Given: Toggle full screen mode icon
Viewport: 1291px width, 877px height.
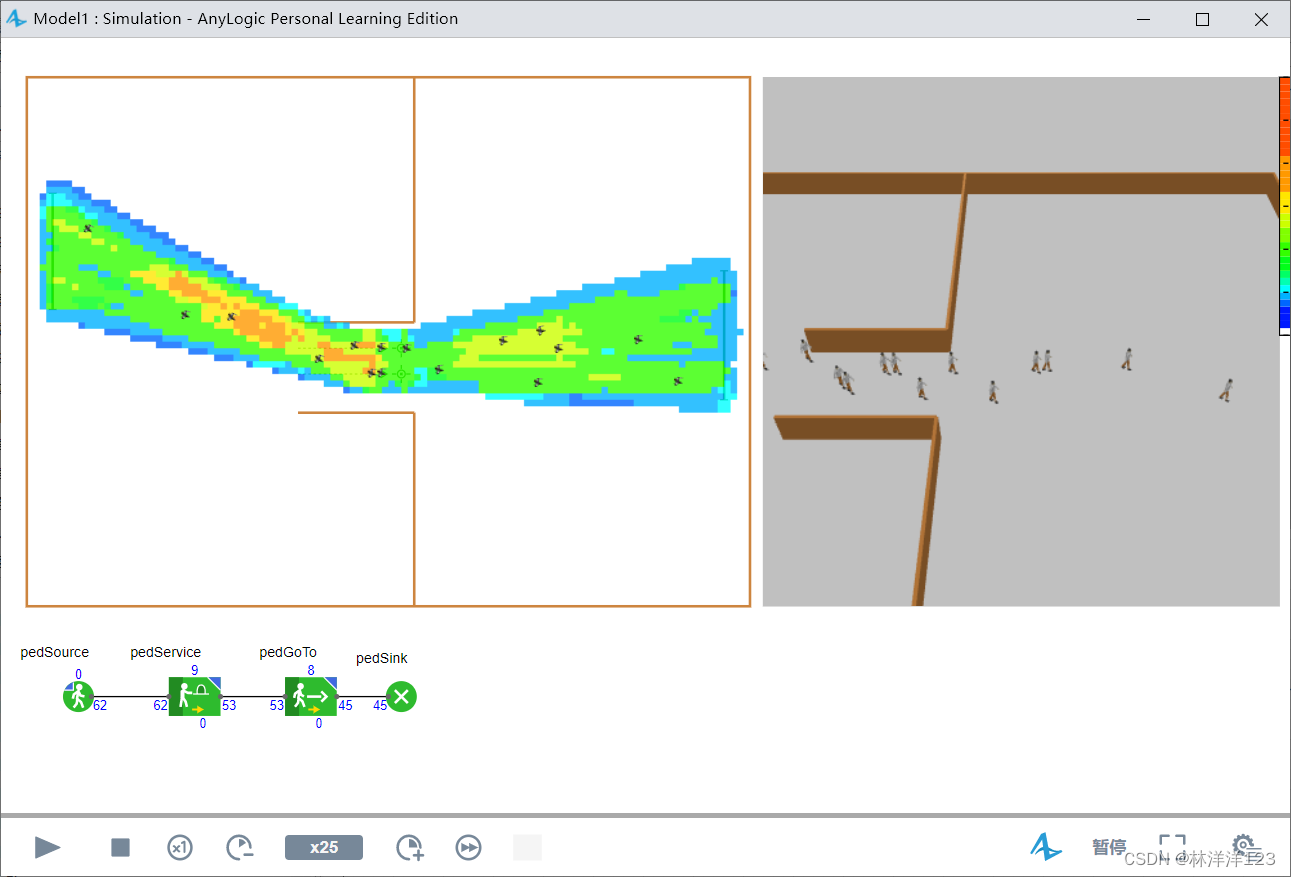Looking at the screenshot, I should coord(1172,846).
